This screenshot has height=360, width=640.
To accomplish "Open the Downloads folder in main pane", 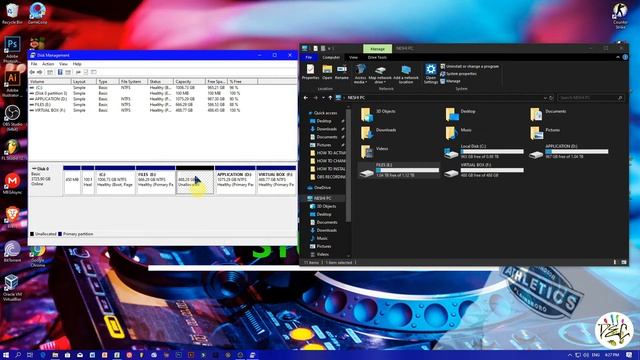I will coord(379,133).
